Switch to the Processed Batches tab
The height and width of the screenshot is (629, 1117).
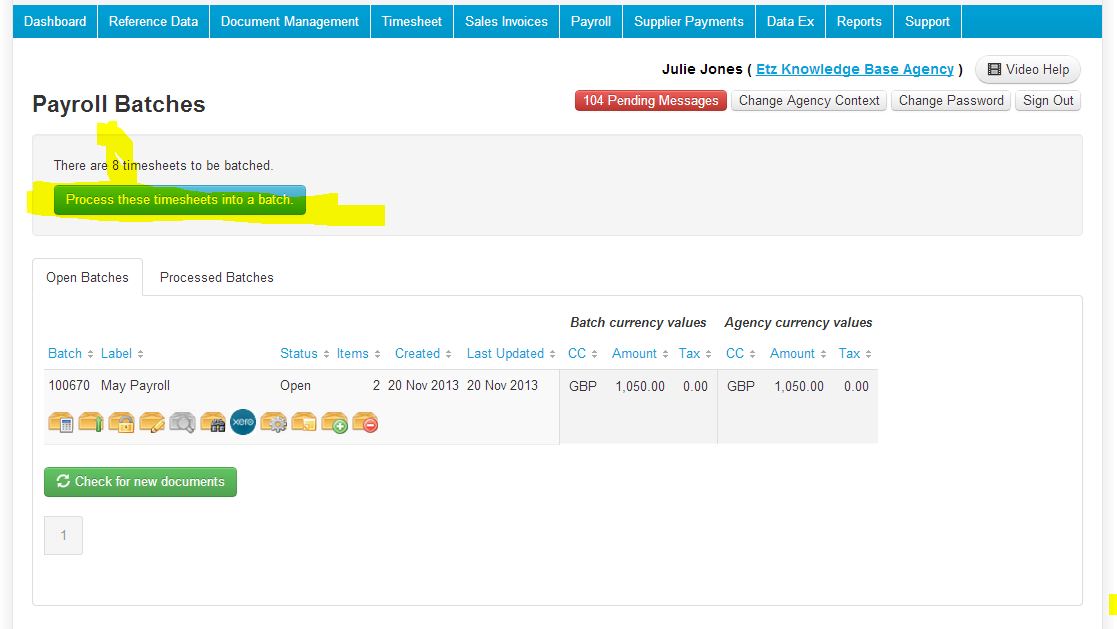(x=217, y=277)
